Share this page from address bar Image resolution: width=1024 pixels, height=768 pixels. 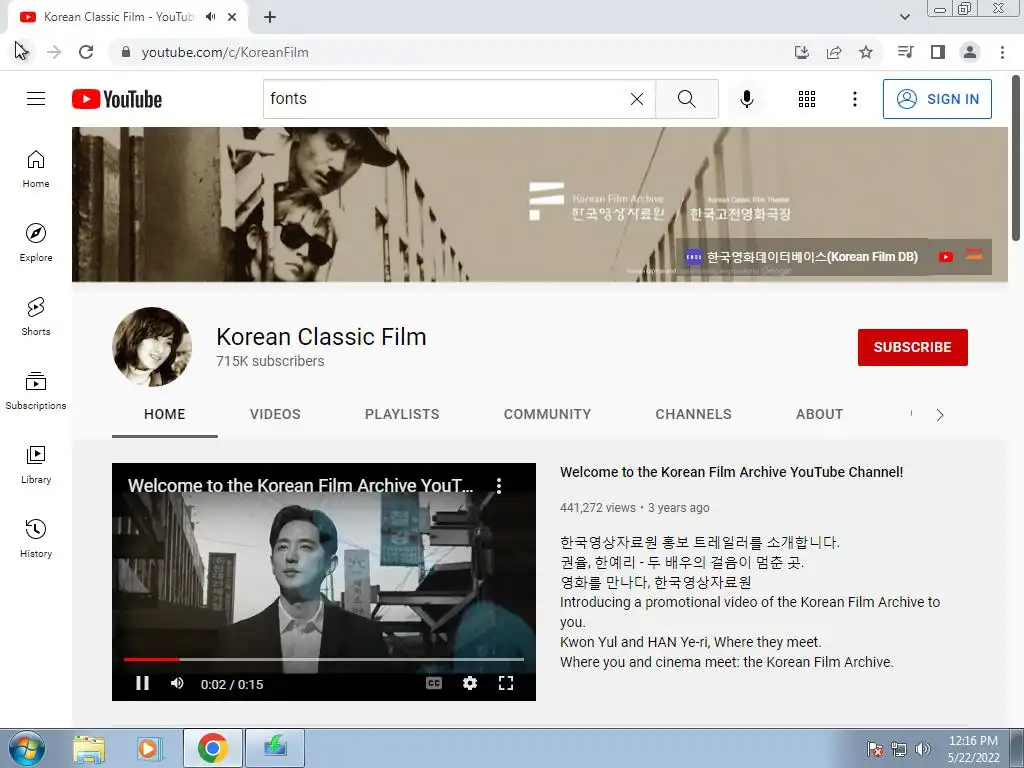click(x=834, y=52)
